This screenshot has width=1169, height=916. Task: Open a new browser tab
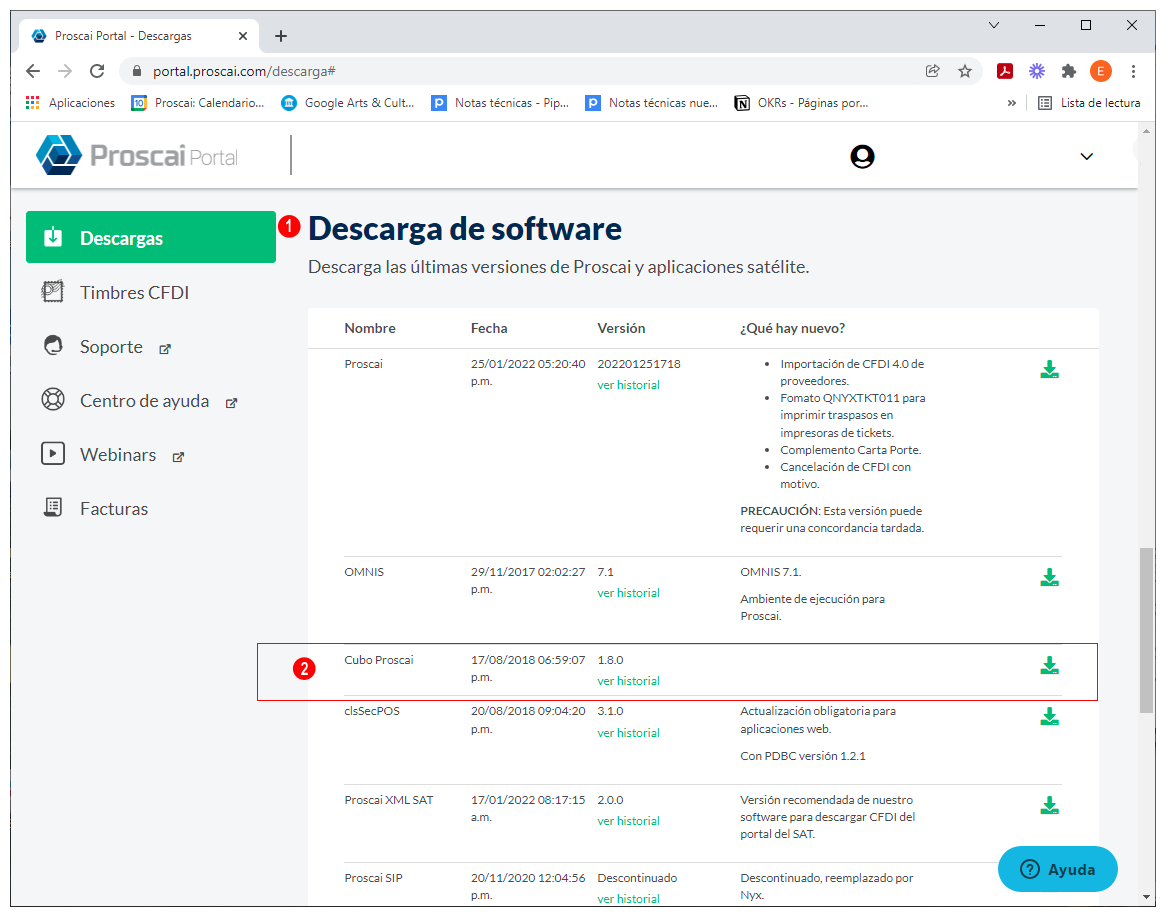[x=281, y=36]
